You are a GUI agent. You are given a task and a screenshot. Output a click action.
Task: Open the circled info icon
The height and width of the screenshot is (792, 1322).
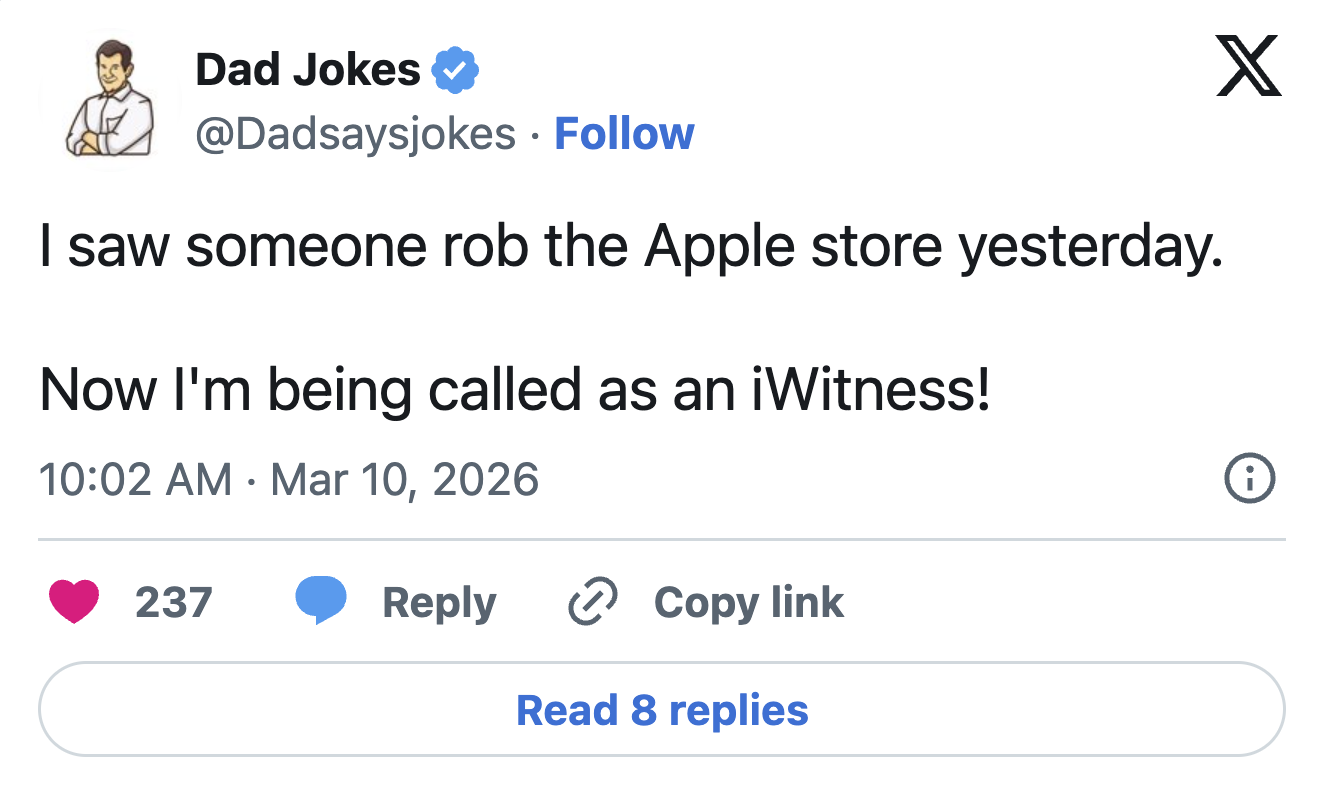tap(1249, 479)
